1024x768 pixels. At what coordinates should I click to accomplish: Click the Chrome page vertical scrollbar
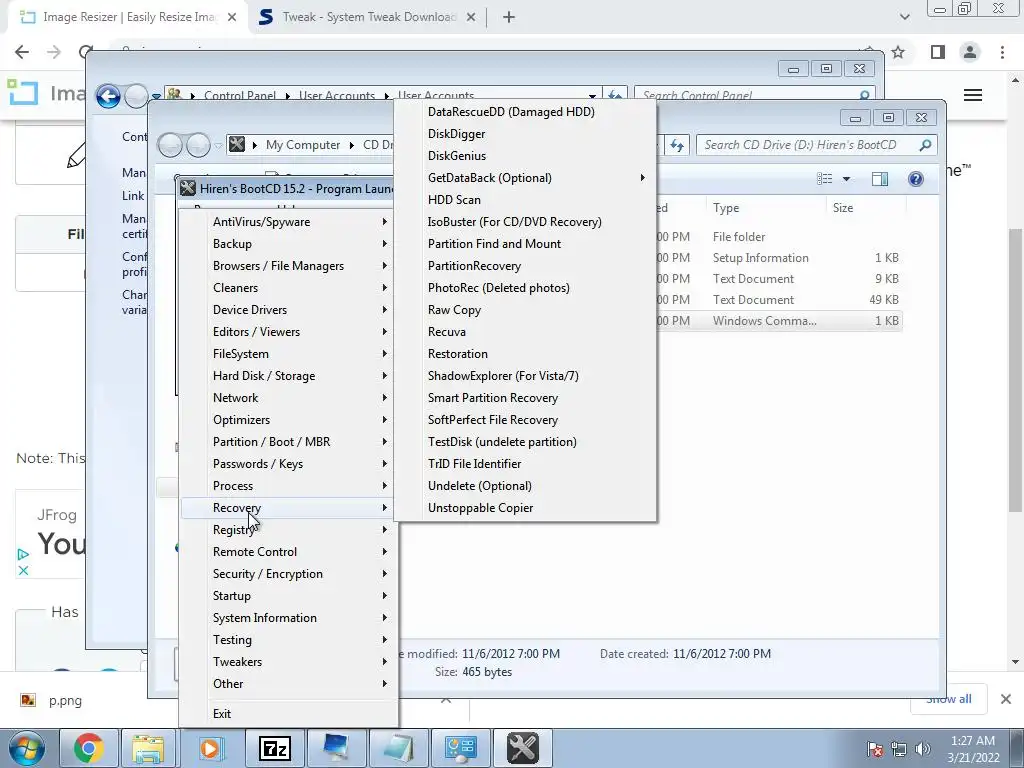coord(1015,370)
